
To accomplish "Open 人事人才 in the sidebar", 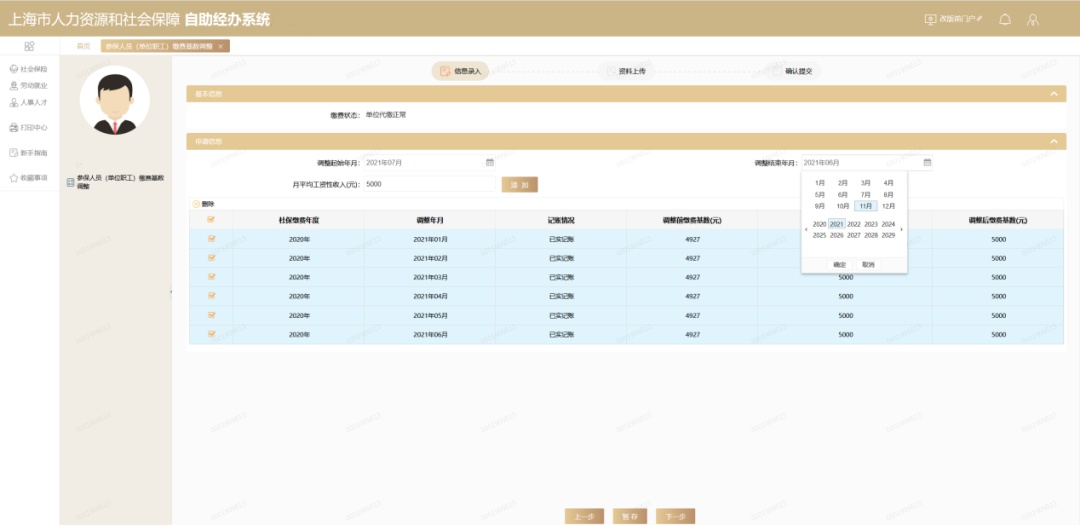I will tap(28, 102).
